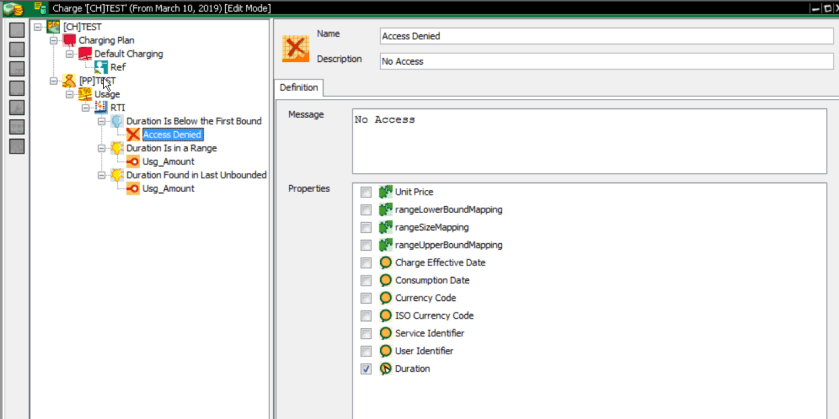Click the [PP]TEST price plan icon
Viewport: 839px width, 419px height.
tap(69, 81)
